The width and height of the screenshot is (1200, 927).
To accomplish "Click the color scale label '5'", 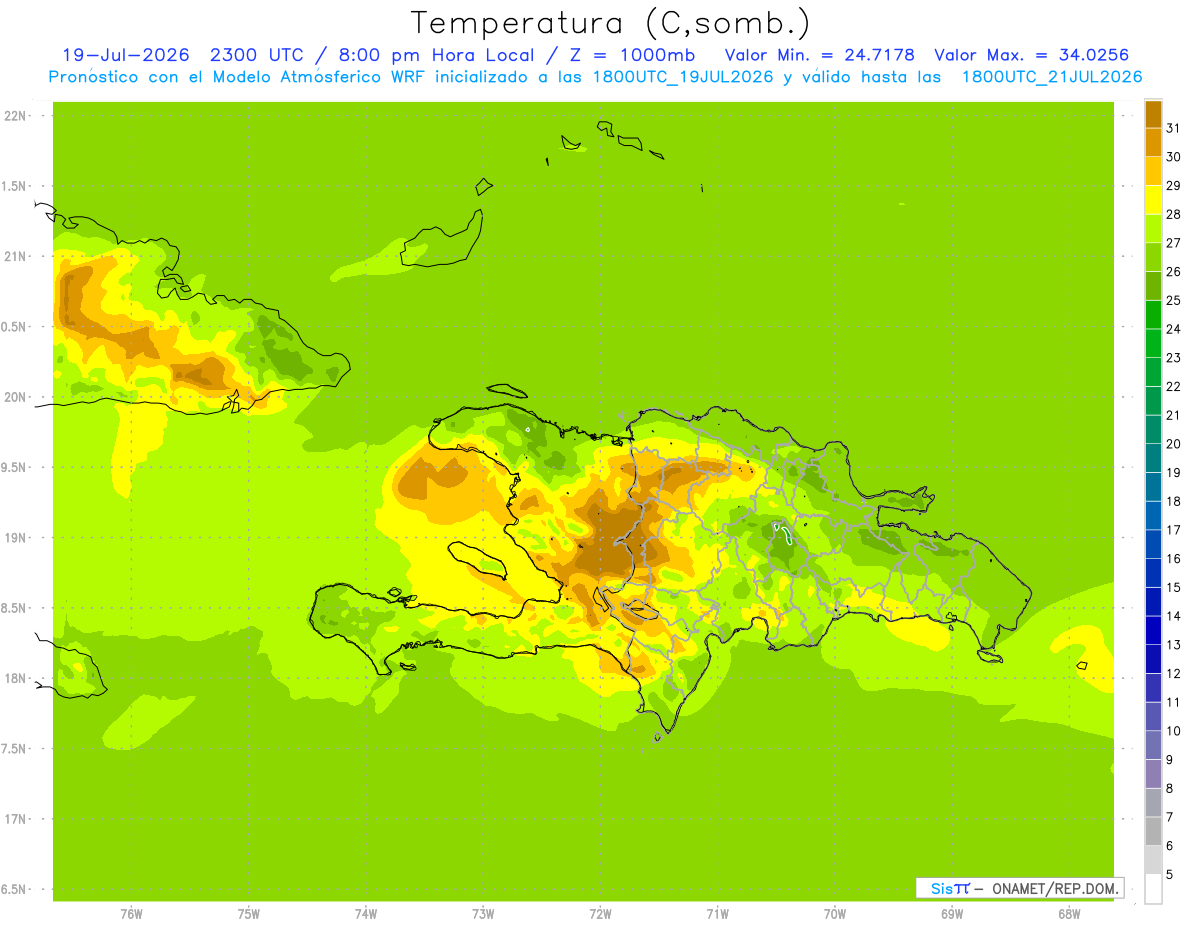I will (1170, 874).
